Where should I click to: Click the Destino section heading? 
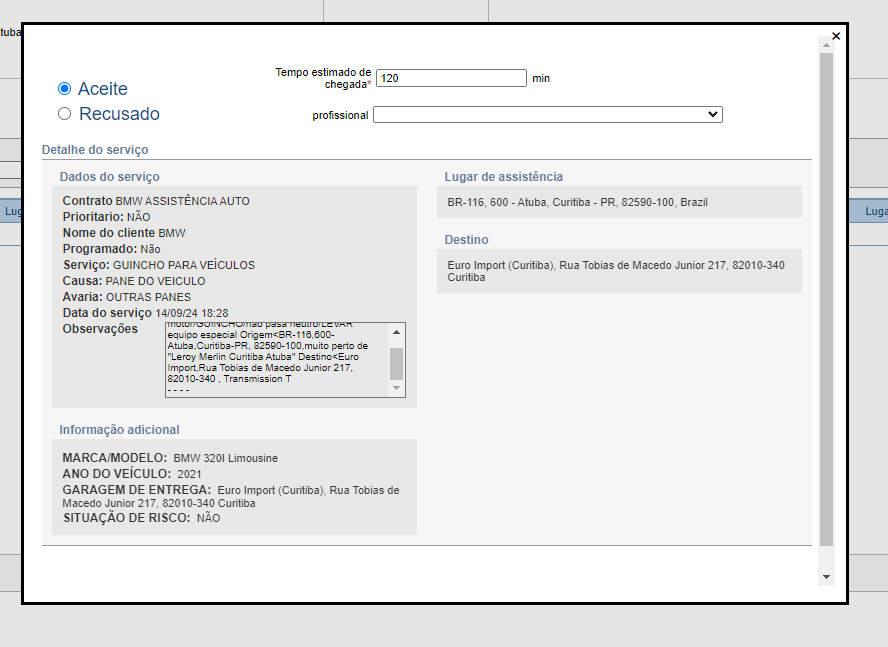pyautogui.click(x=466, y=240)
